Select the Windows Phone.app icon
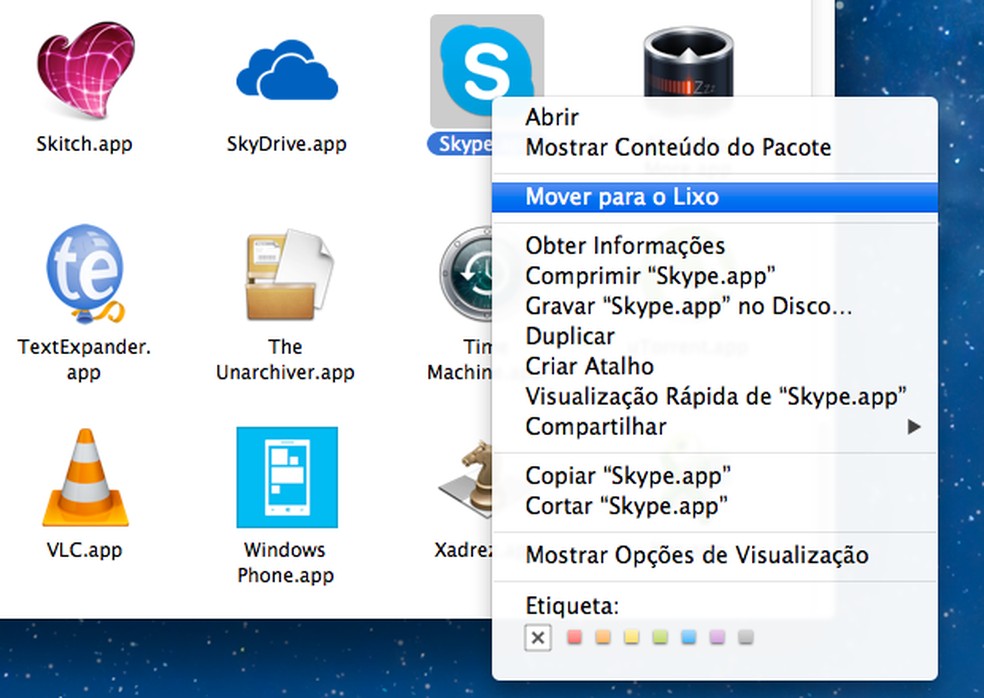This screenshot has width=984, height=698. click(x=287, y=477)
